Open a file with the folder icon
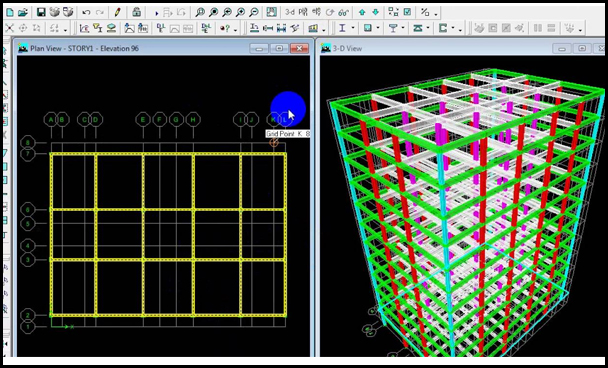The image size is (608, 368). click(23, 12)
